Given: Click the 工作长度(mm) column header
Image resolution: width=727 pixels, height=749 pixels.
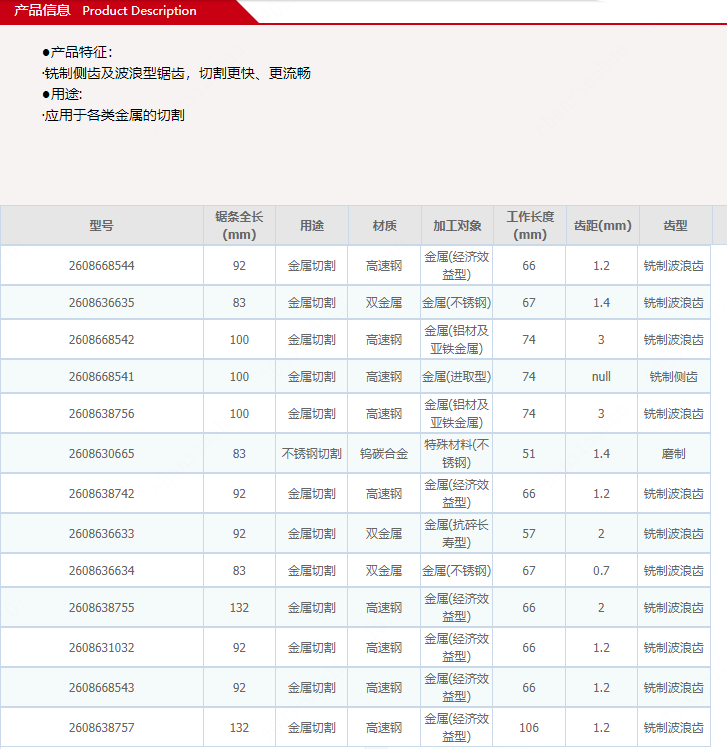Looking at the screenshot, I should click(529, 226).
